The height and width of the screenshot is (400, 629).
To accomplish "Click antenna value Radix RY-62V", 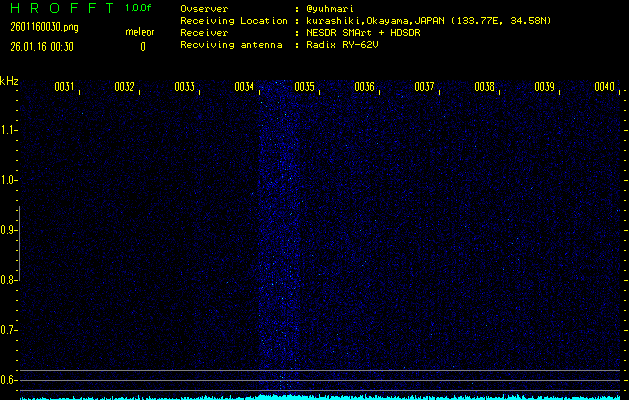I will (x=342, y=45).
